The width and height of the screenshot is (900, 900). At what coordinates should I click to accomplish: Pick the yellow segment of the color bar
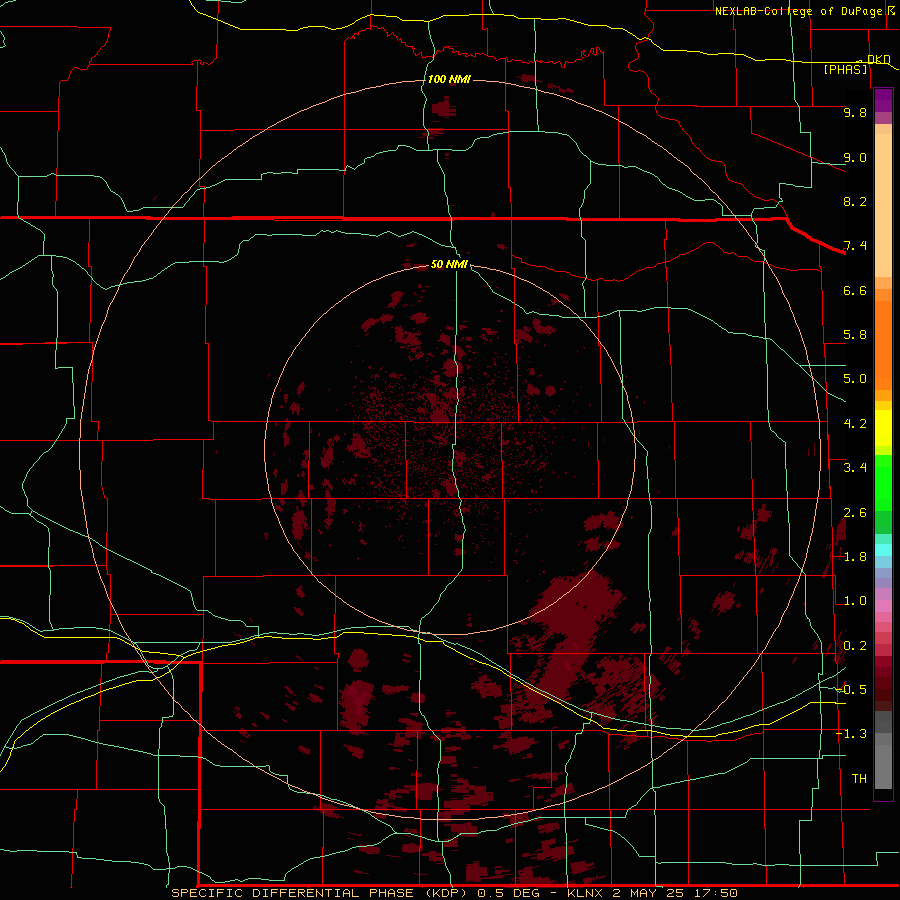point(883,428)
